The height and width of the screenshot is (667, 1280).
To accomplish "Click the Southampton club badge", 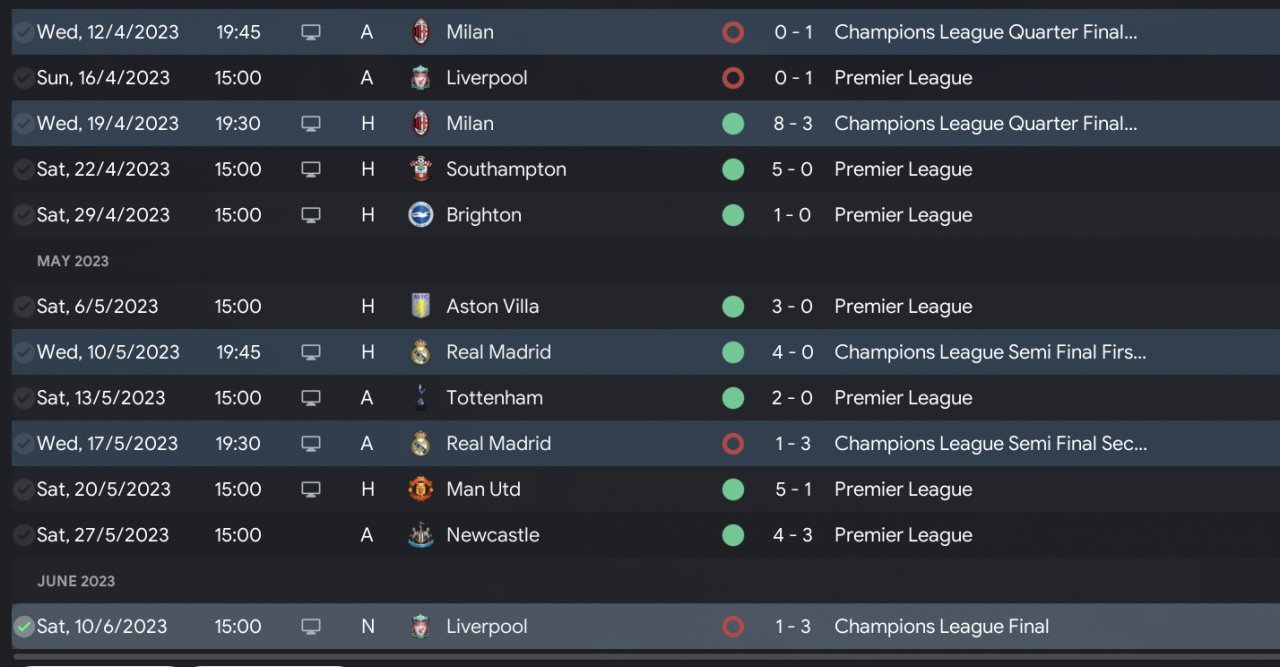I will pos(421,169).
